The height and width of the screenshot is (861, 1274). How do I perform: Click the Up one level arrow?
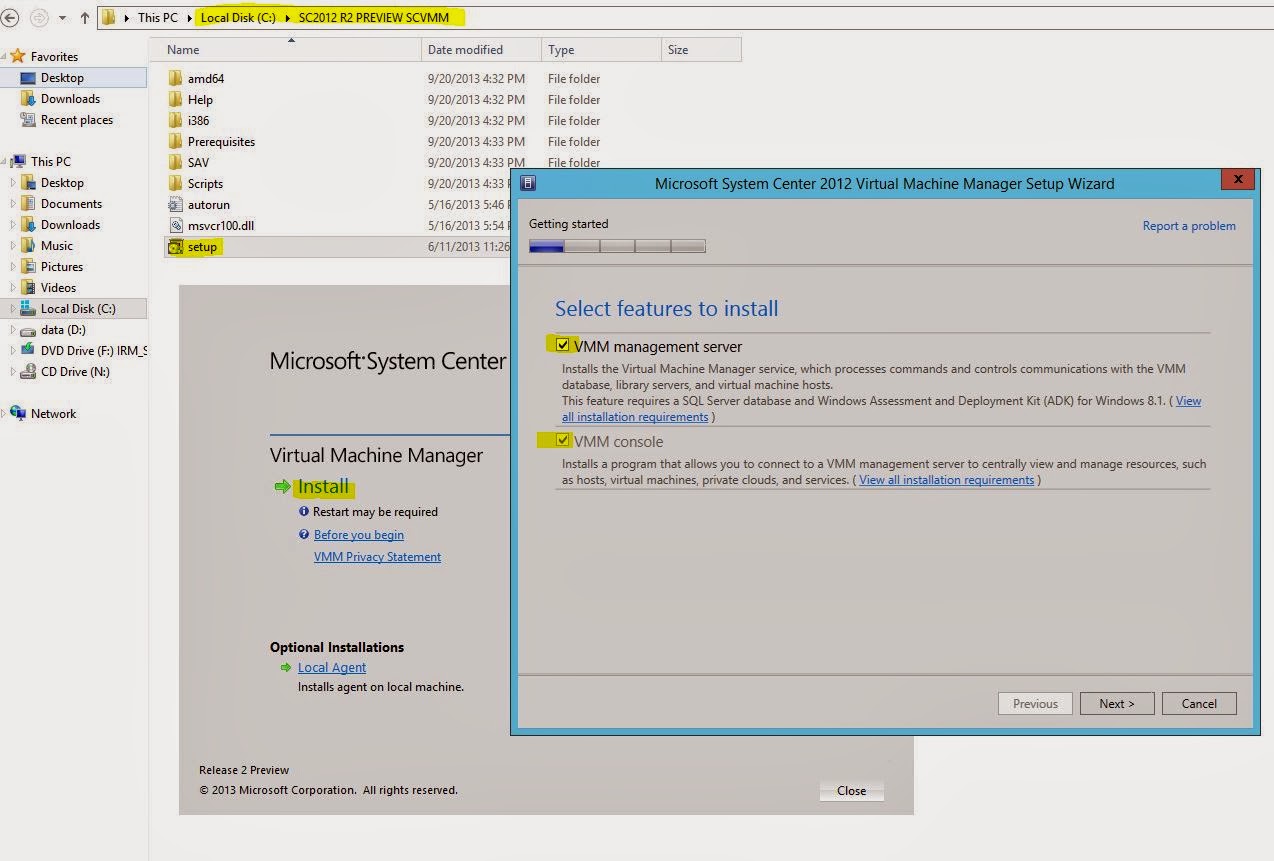click(x=84, y=17)
